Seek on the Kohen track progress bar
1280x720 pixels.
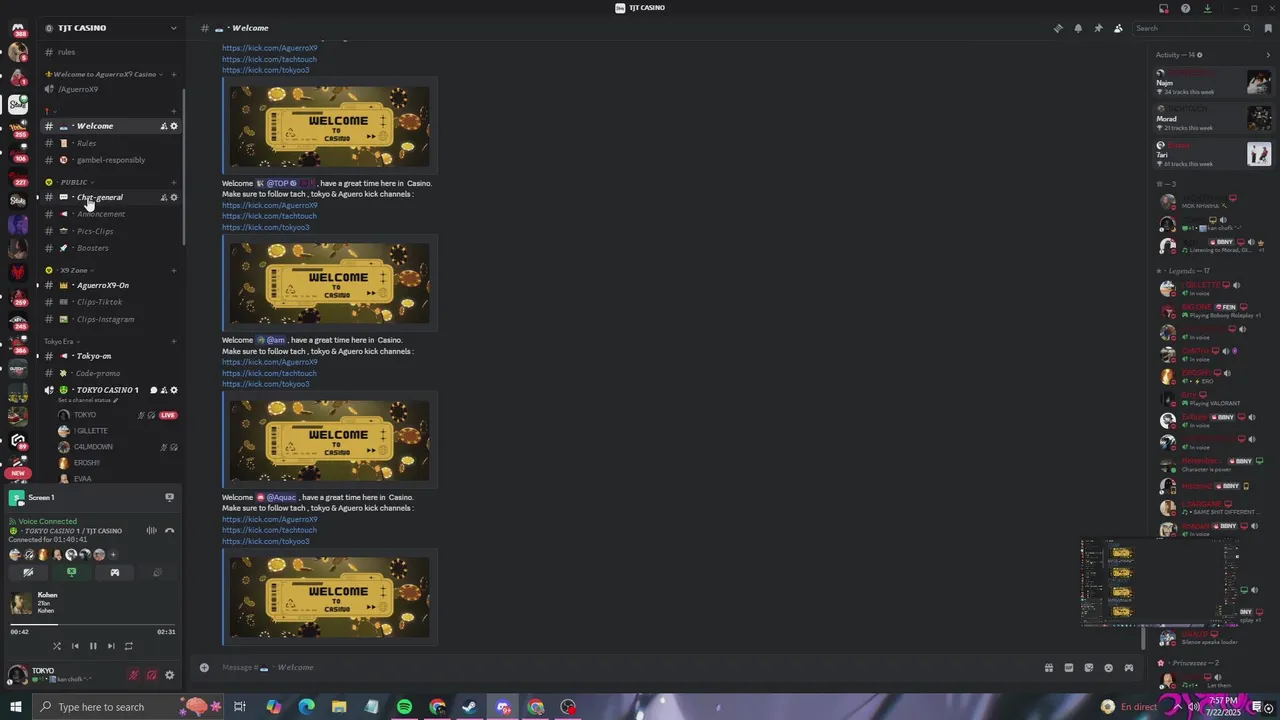(93, 626)
